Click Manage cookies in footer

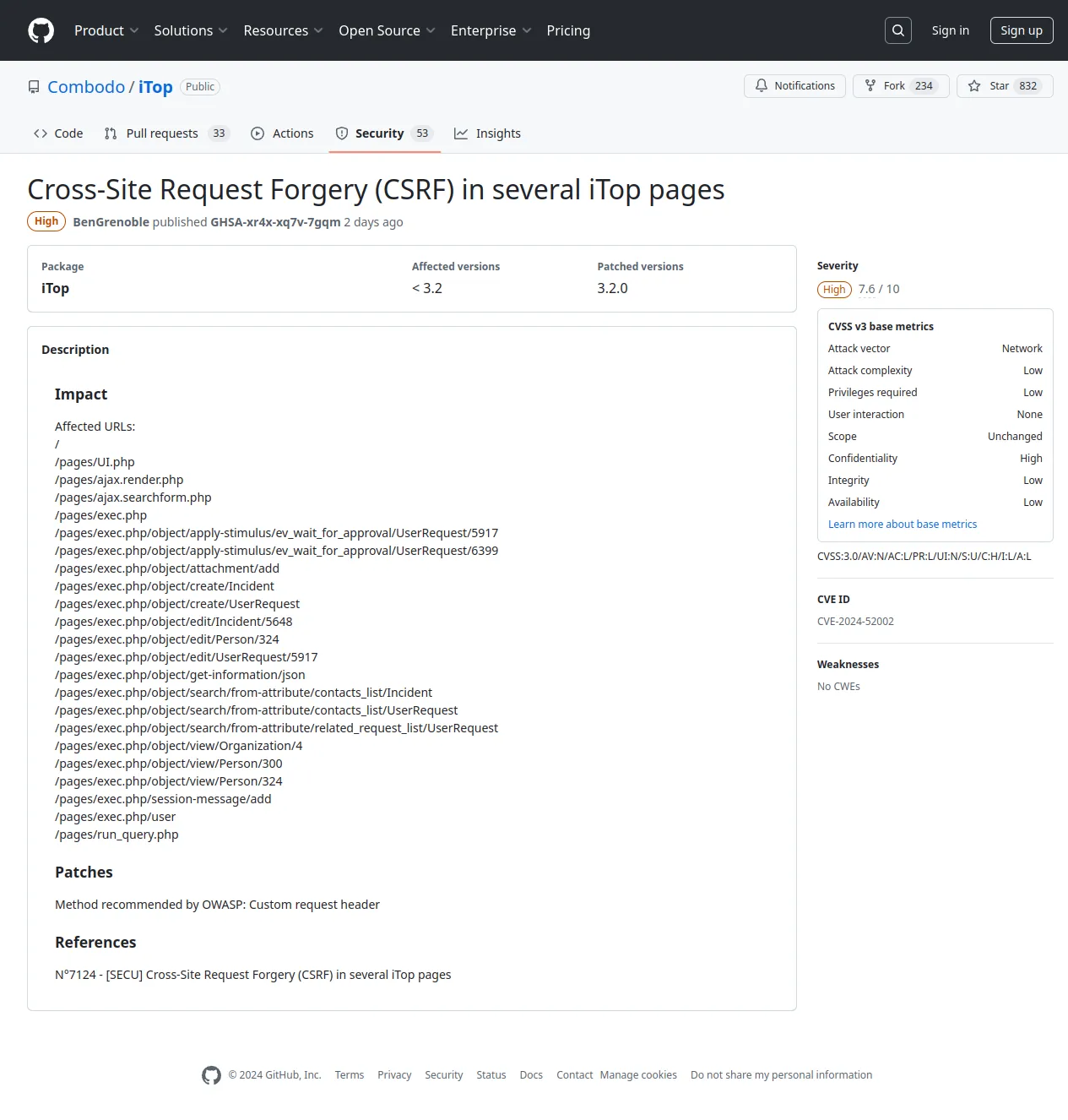pyautogui.click(x=638, y=1074)
